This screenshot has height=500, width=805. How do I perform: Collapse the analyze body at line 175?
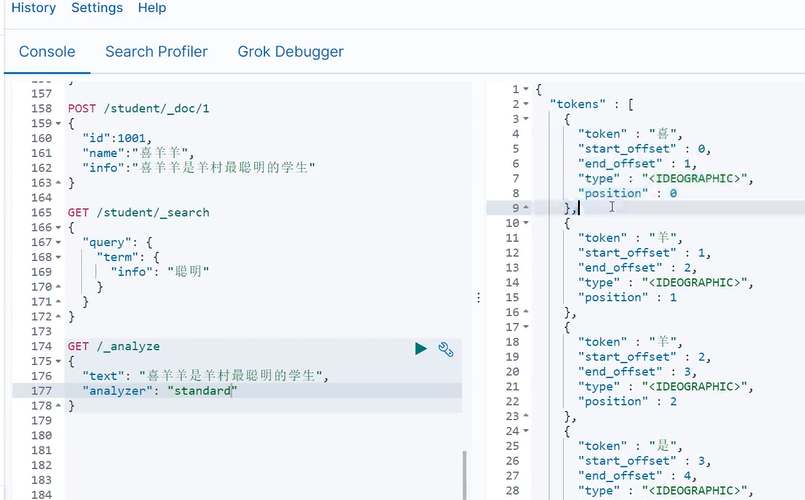click(58, 361)
